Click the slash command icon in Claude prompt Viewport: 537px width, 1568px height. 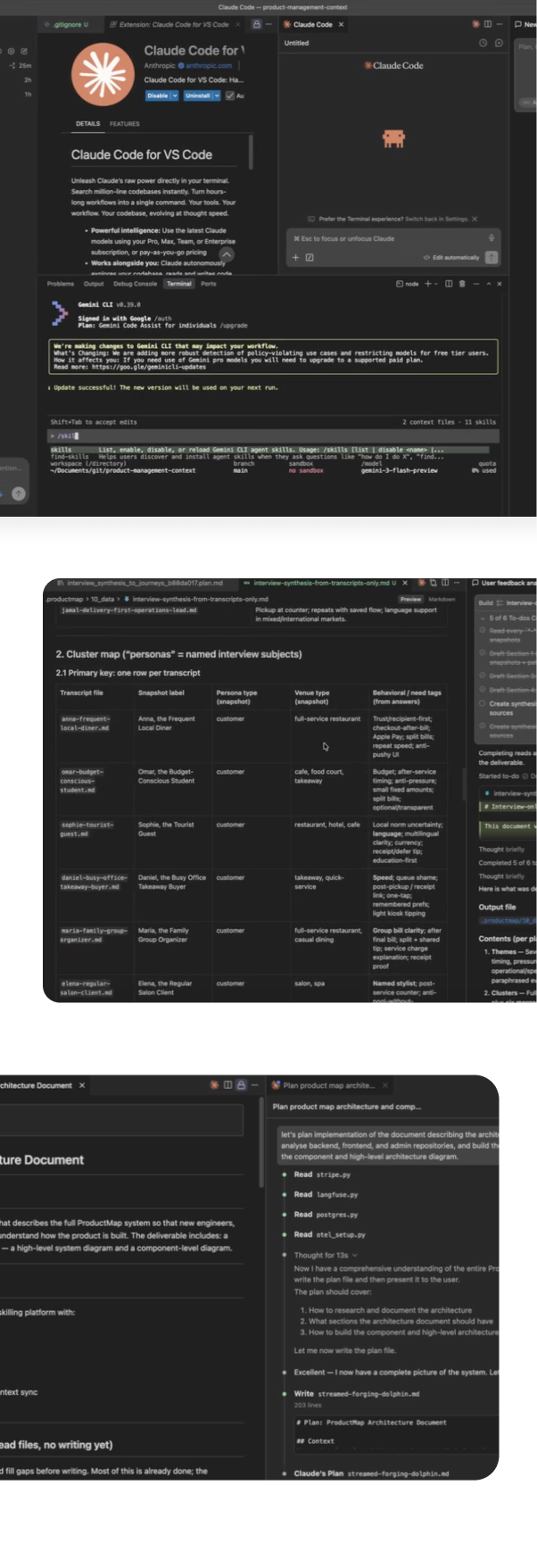coord(310,257)
